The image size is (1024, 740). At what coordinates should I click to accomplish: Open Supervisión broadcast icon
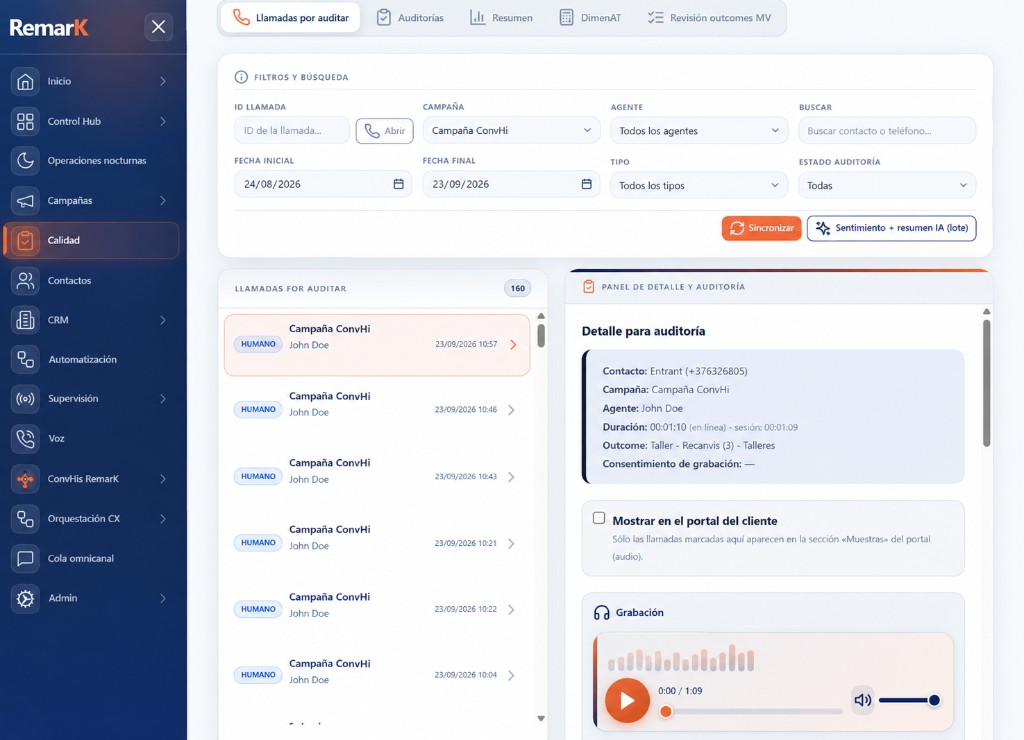tap(25, 398)
